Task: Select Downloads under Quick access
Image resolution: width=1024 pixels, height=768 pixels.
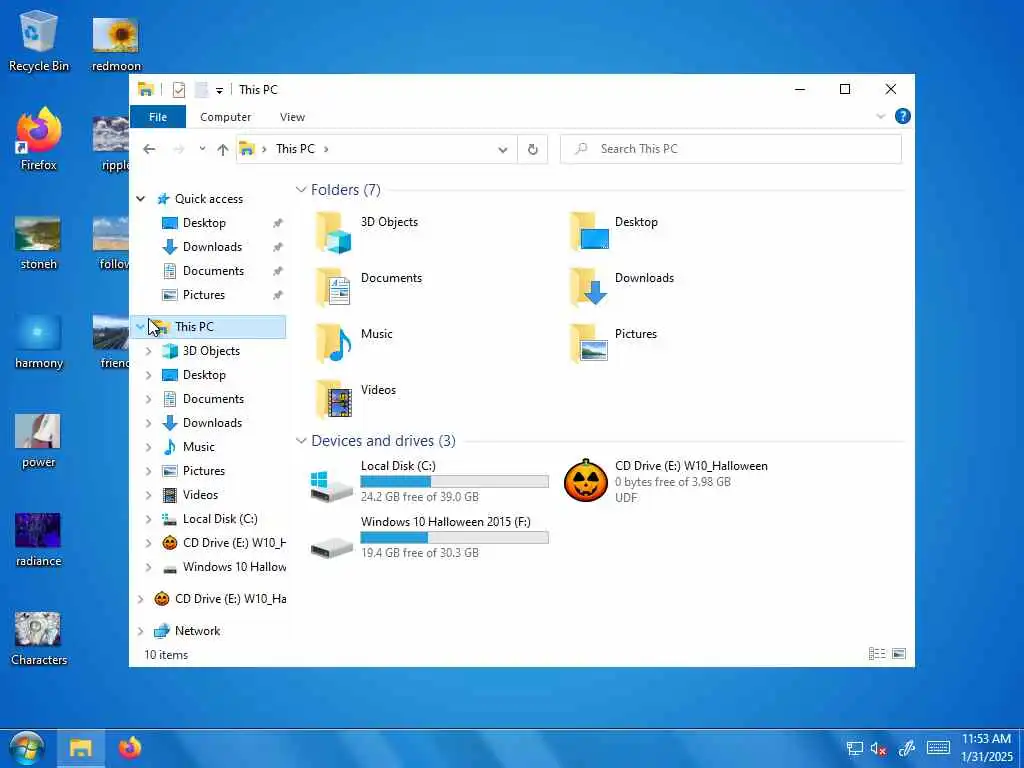Action: (x=212, y=247)
